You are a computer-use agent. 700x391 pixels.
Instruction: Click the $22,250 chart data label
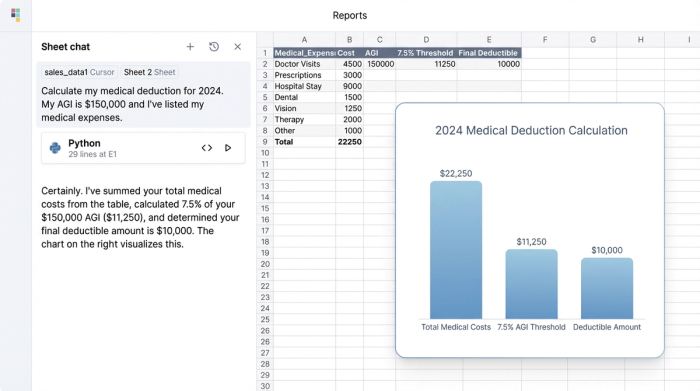point(456,174)
